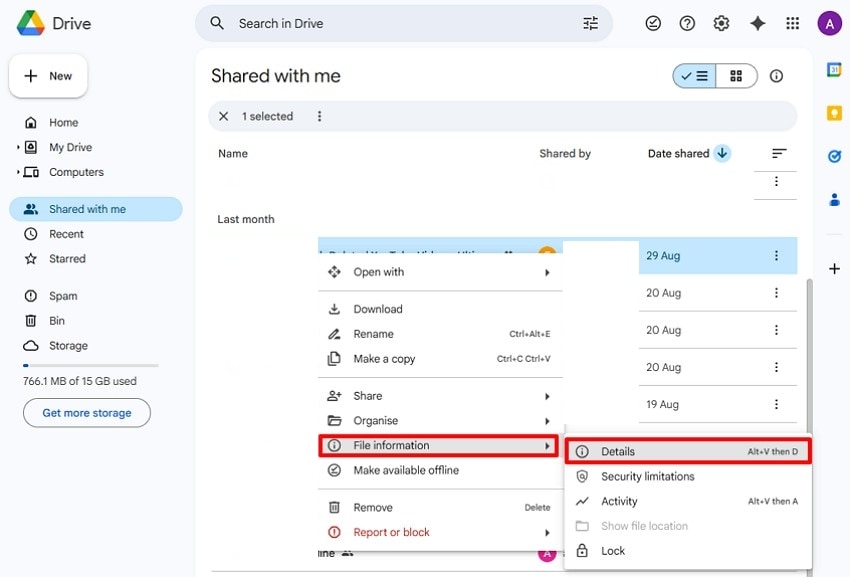Click the storage usage progress bar
This screenshot has width=850, height=577.
[90, 366]
